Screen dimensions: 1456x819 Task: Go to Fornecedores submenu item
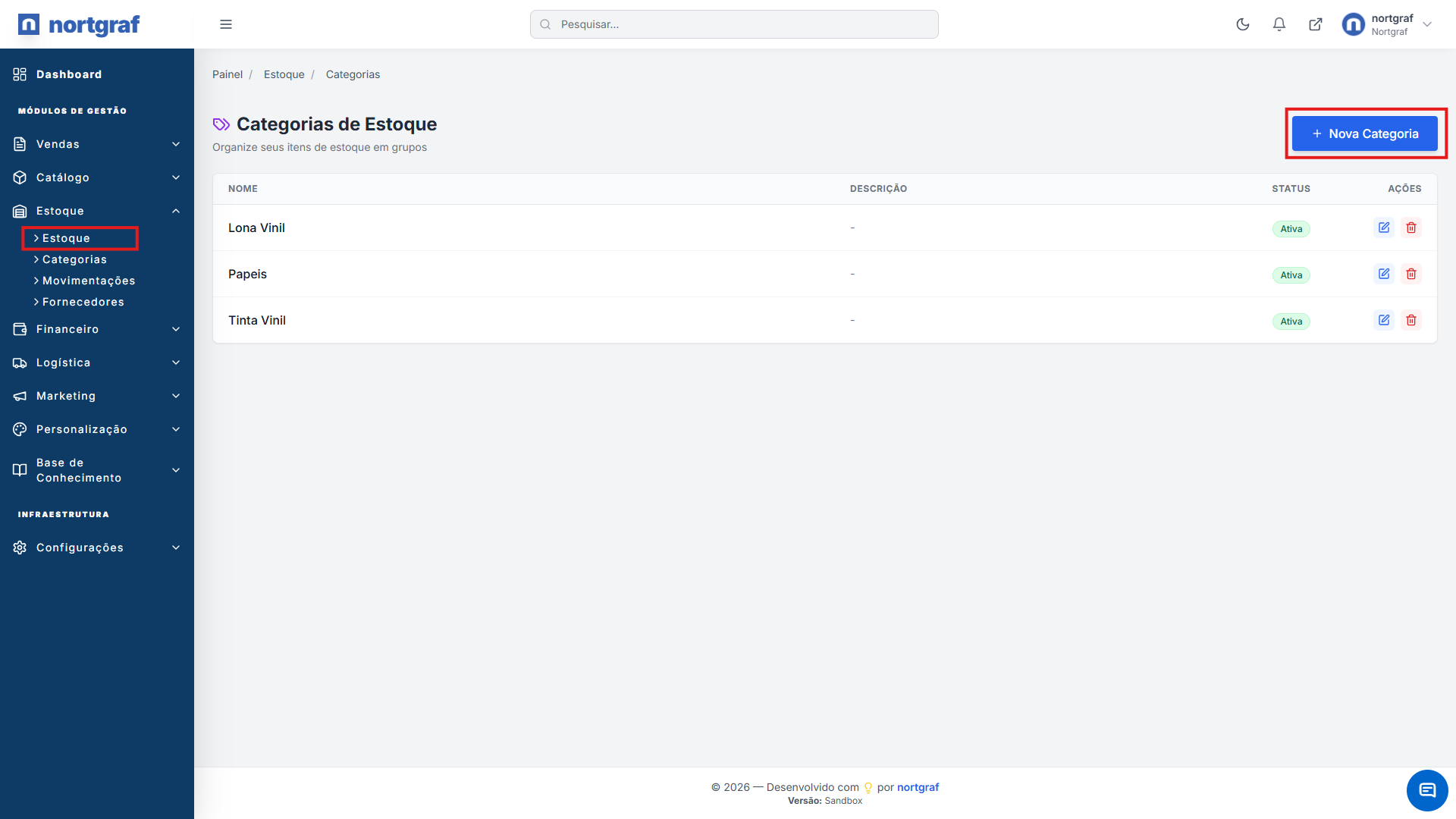pos(83,302)
